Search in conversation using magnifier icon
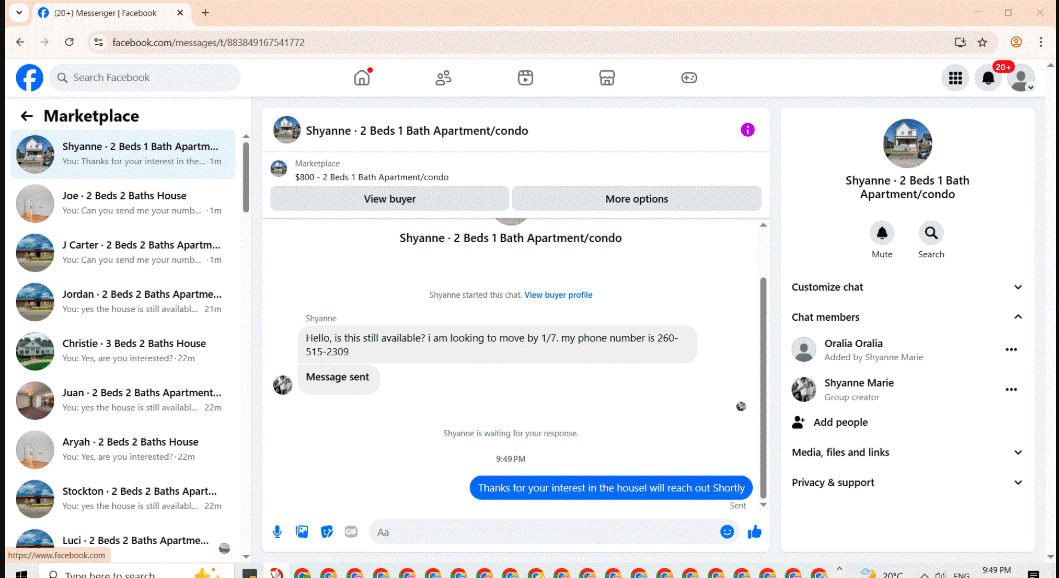The width and height of the screenshot is (1059, 578). point(931,234)
